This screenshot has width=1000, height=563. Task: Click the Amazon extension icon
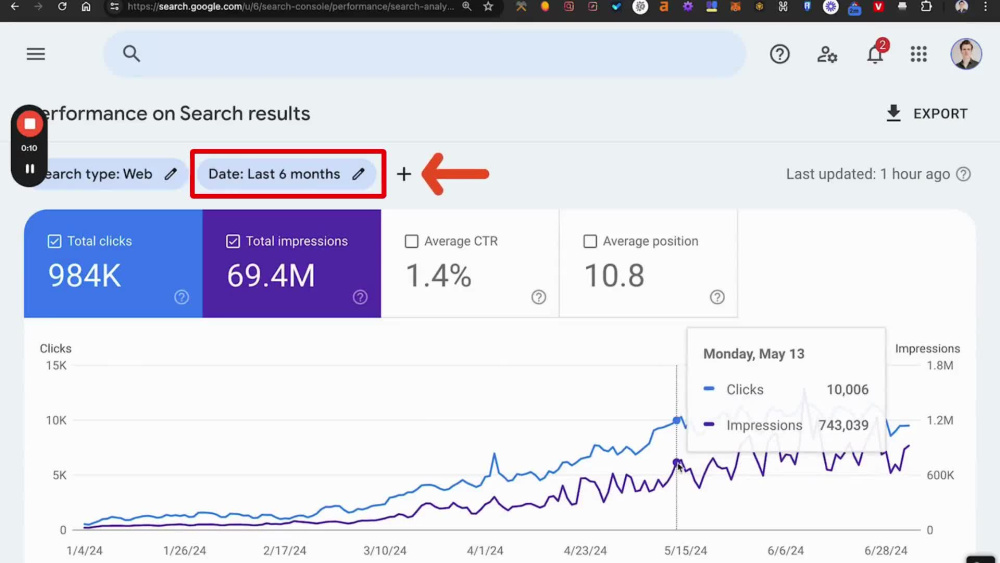[664, 6]
